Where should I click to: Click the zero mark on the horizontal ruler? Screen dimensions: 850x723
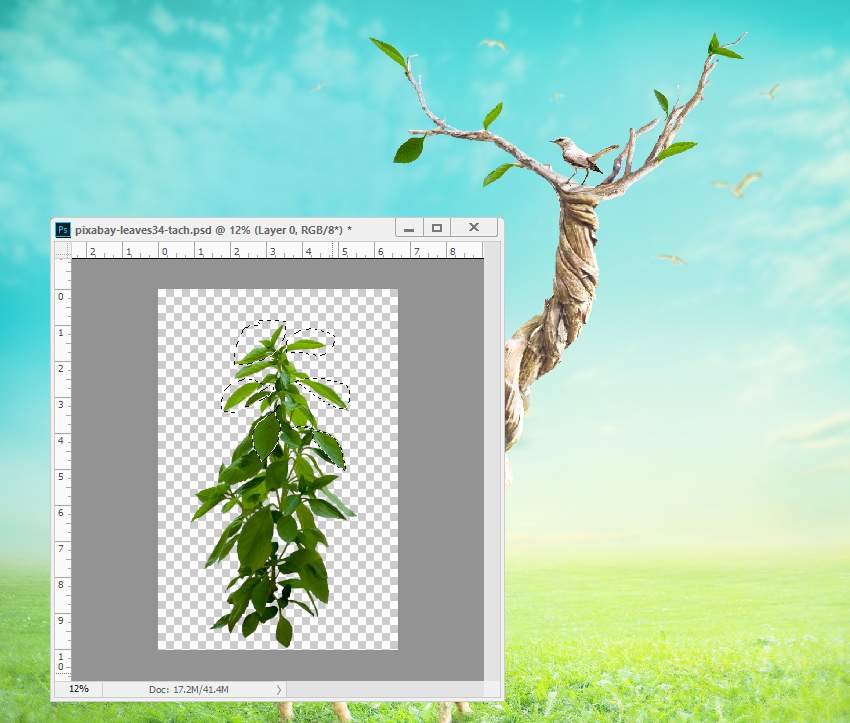click(x=164, y=252)
